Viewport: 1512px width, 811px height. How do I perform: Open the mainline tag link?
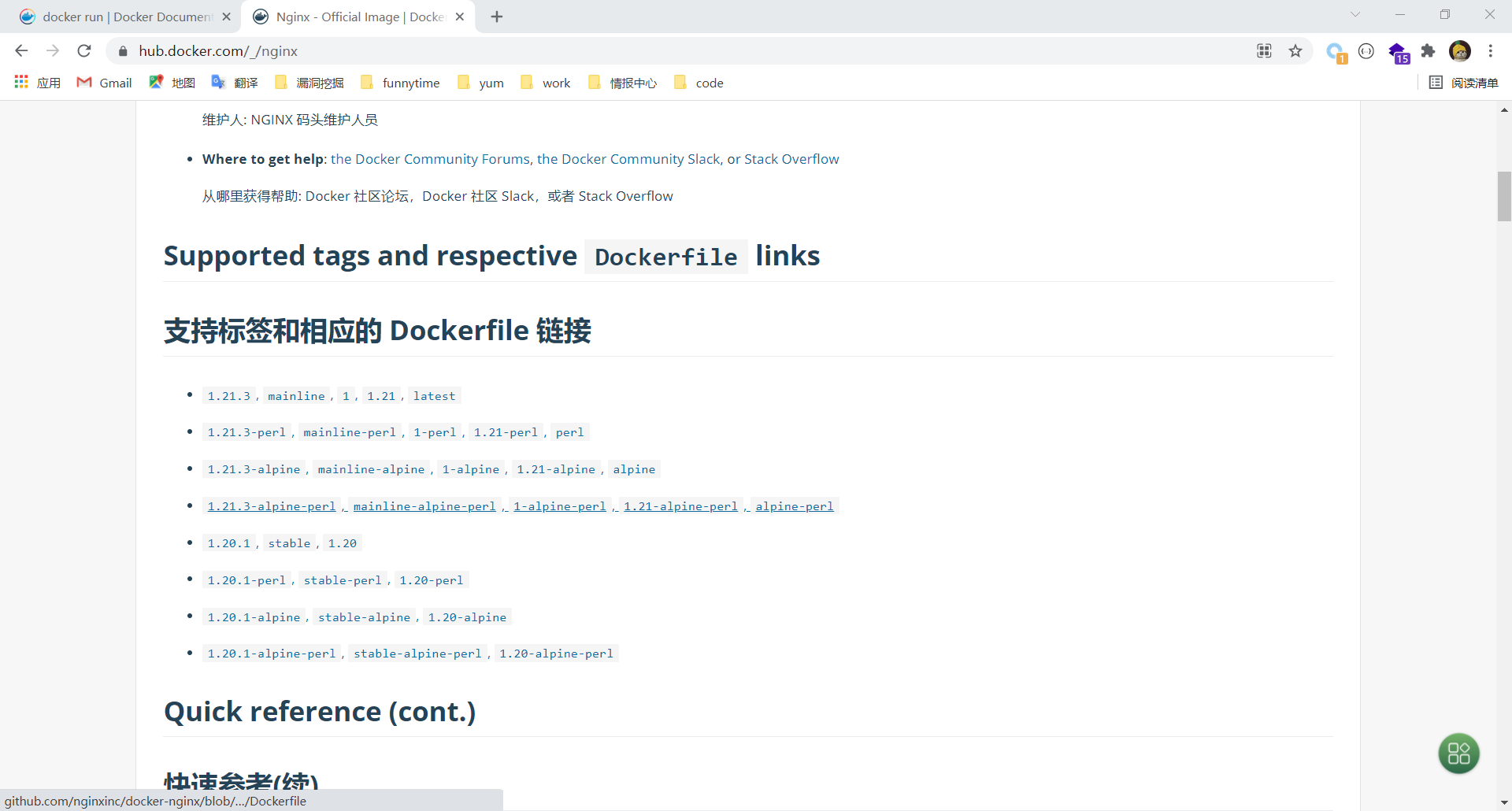[296, 396]
